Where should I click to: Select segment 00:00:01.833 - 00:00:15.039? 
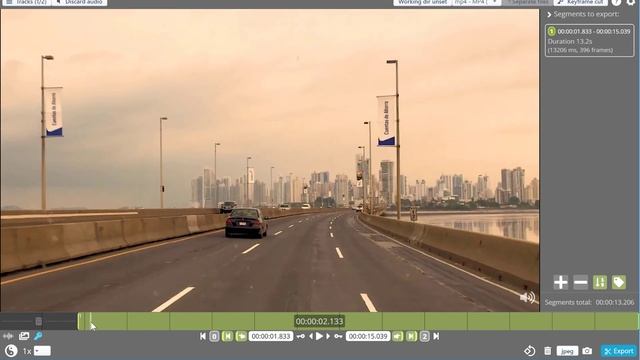pos(589,40)
